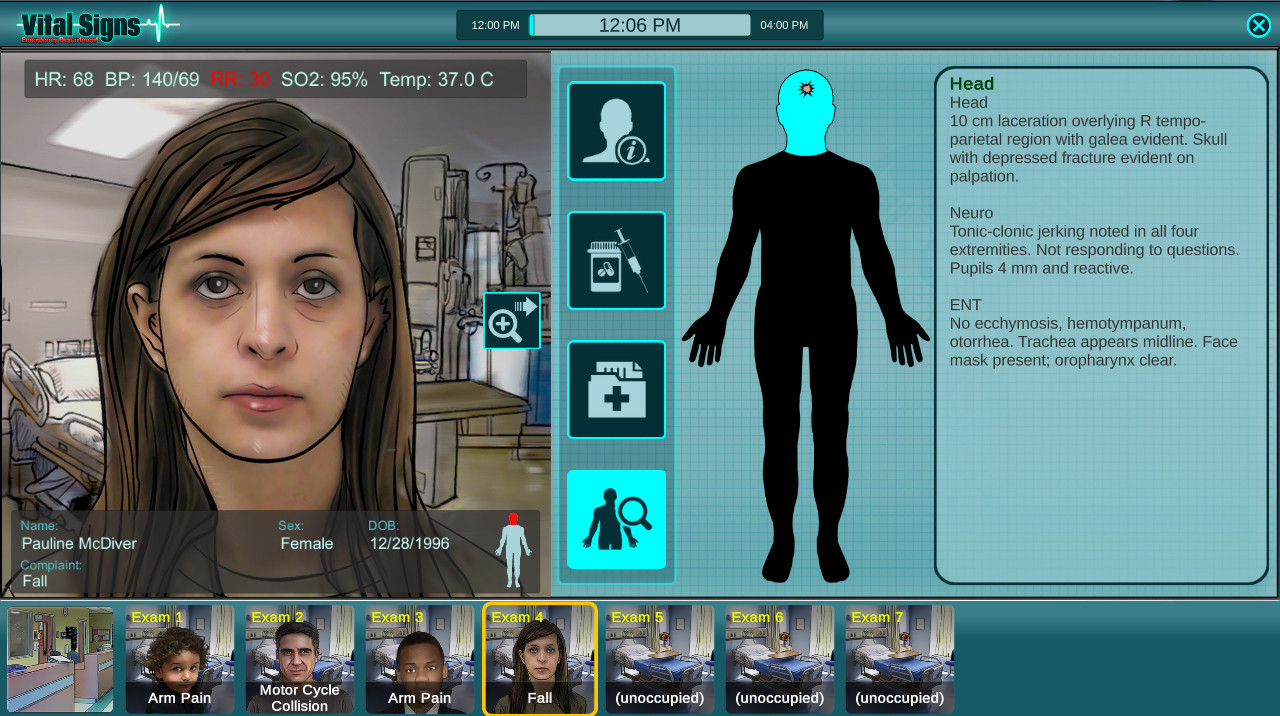Viewport: 1280px width, 716px height.
Task: Click the Head findings panel
Action: (1100, 320)
